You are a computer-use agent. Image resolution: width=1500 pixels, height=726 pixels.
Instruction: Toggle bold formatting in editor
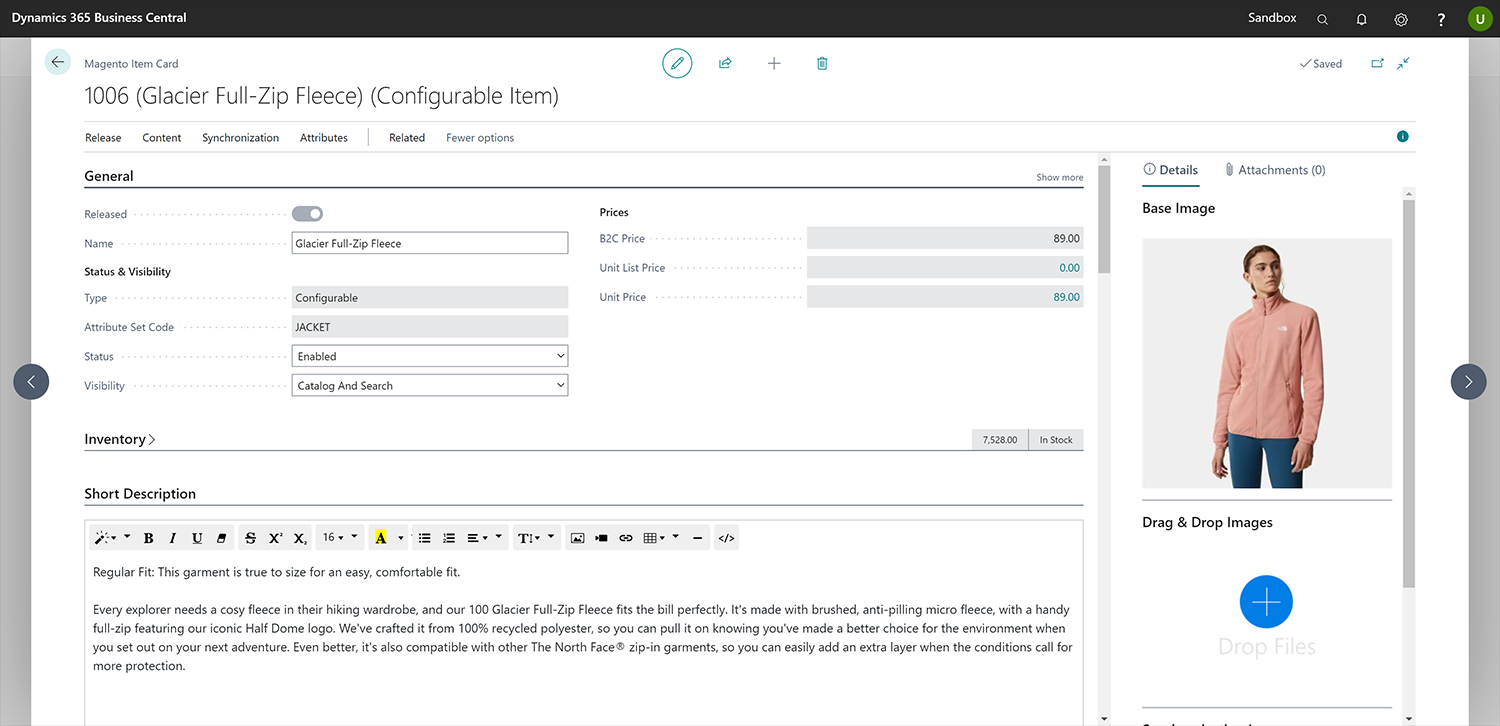coord(149,538)
